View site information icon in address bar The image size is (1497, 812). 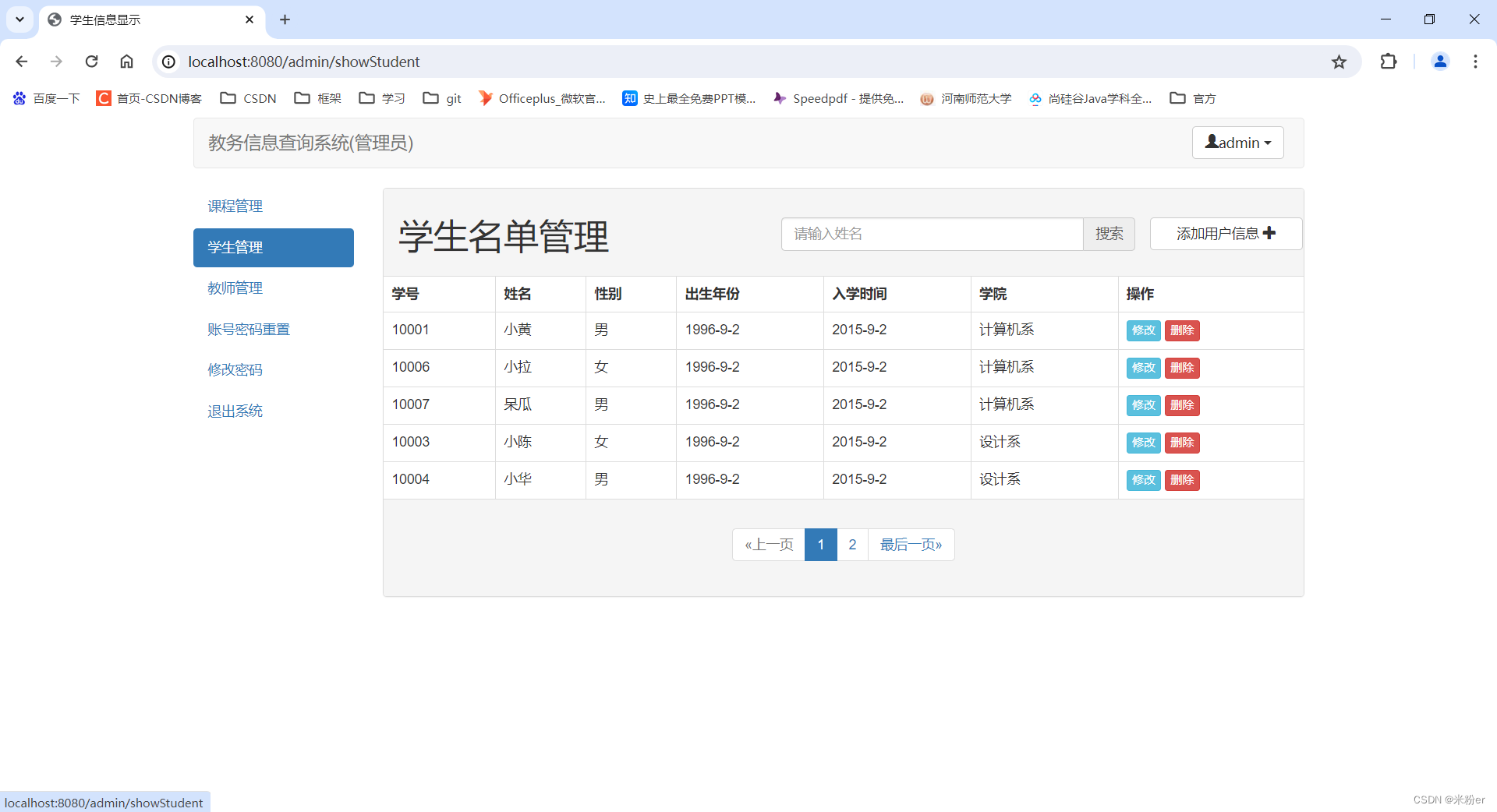click(168, 62)
